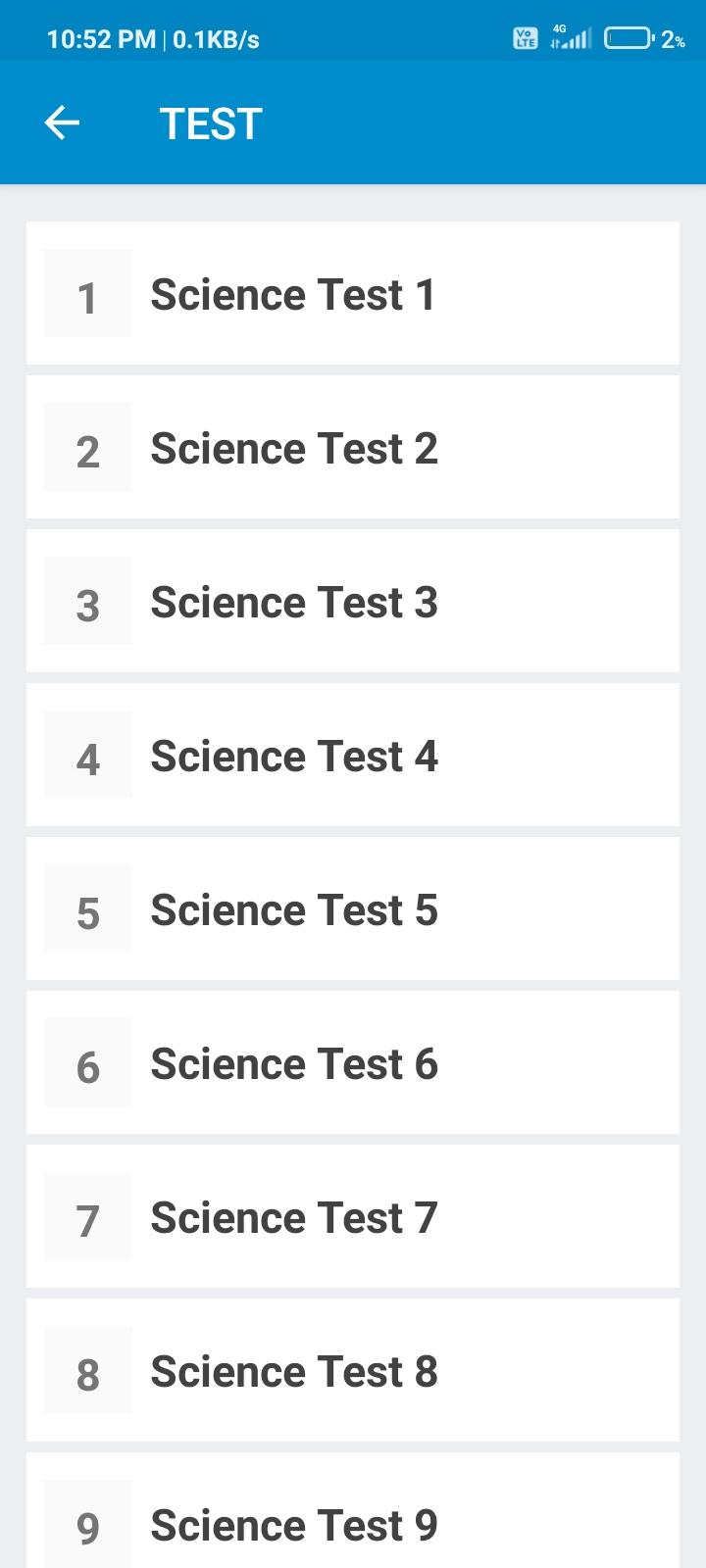The height and width of the screenshot is (1568, 706).
Task: Tap the TEST header title
Action: click(211, 124)
